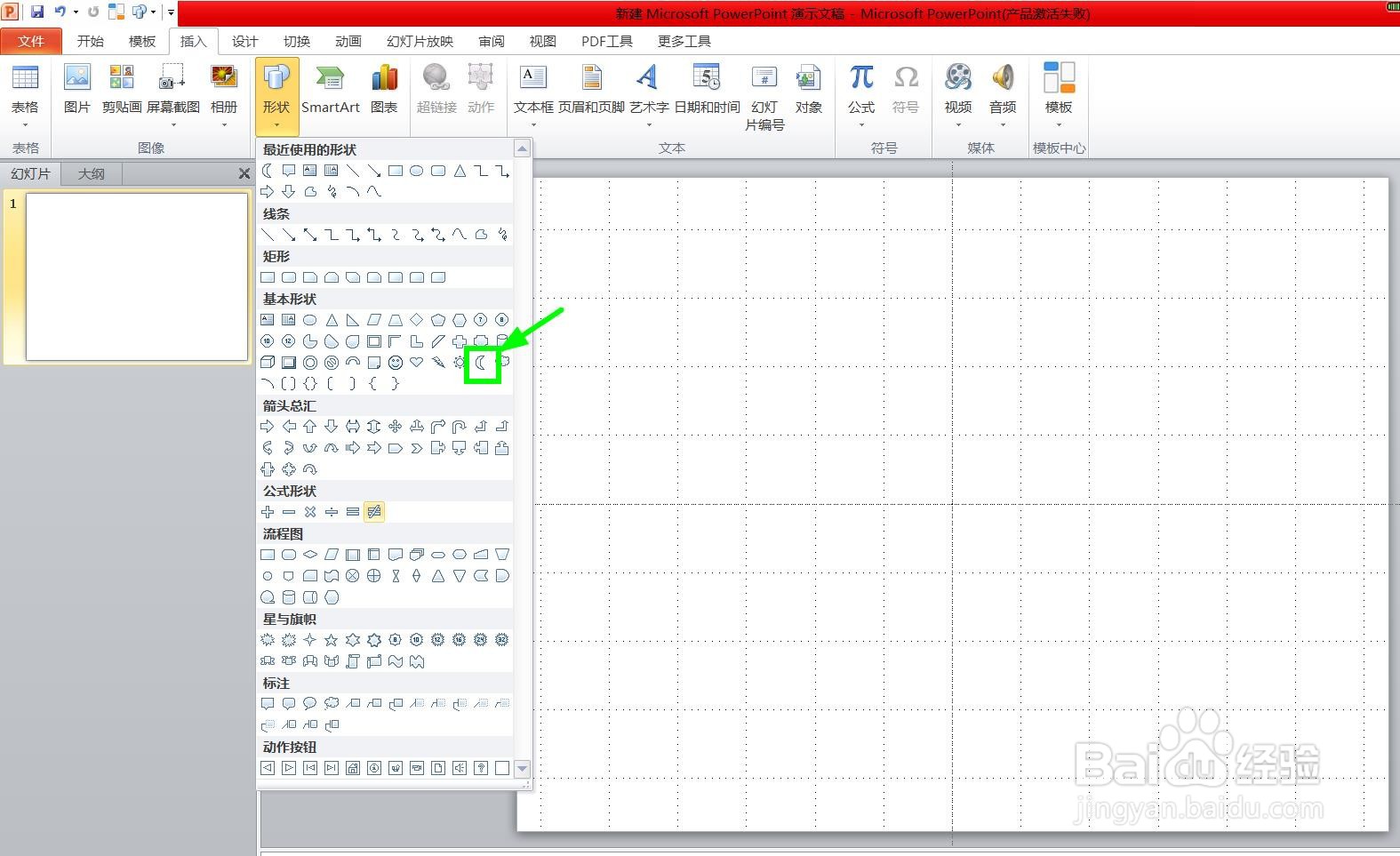Open the 文件 File tab
Screen dimensions: 1400x856
[x=31, y=41]
